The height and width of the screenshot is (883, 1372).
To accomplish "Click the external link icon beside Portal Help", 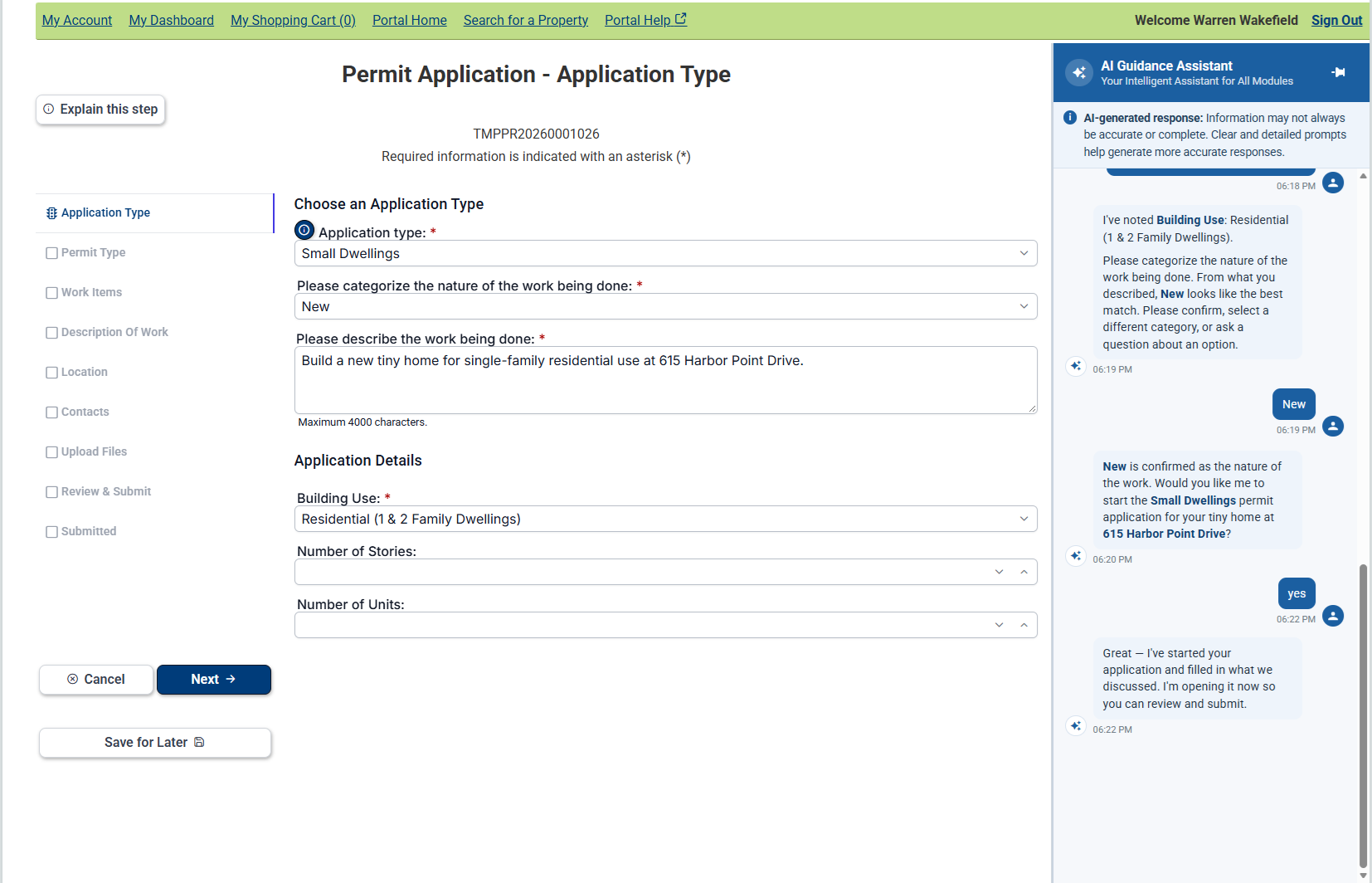I will tap(681, 18).
